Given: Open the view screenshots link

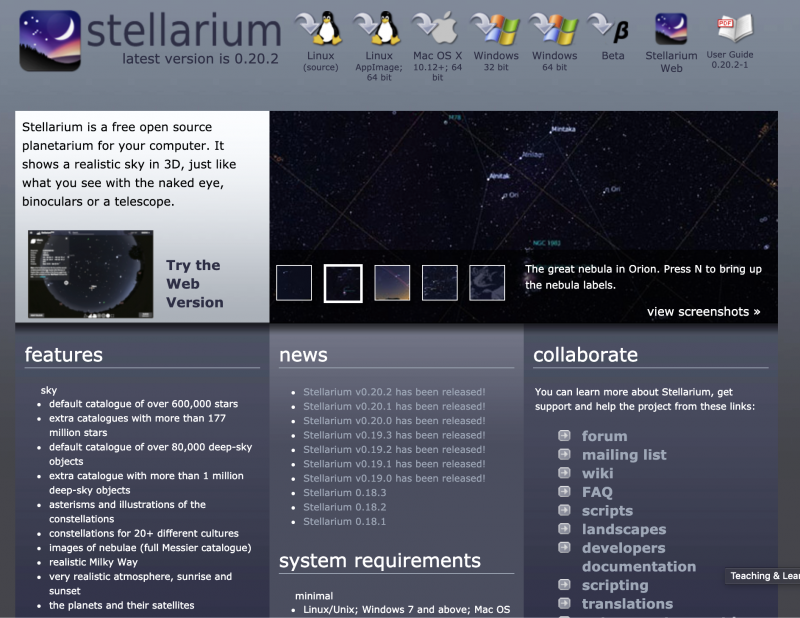Looking at the screenshot, I should (x=704, y=312).
